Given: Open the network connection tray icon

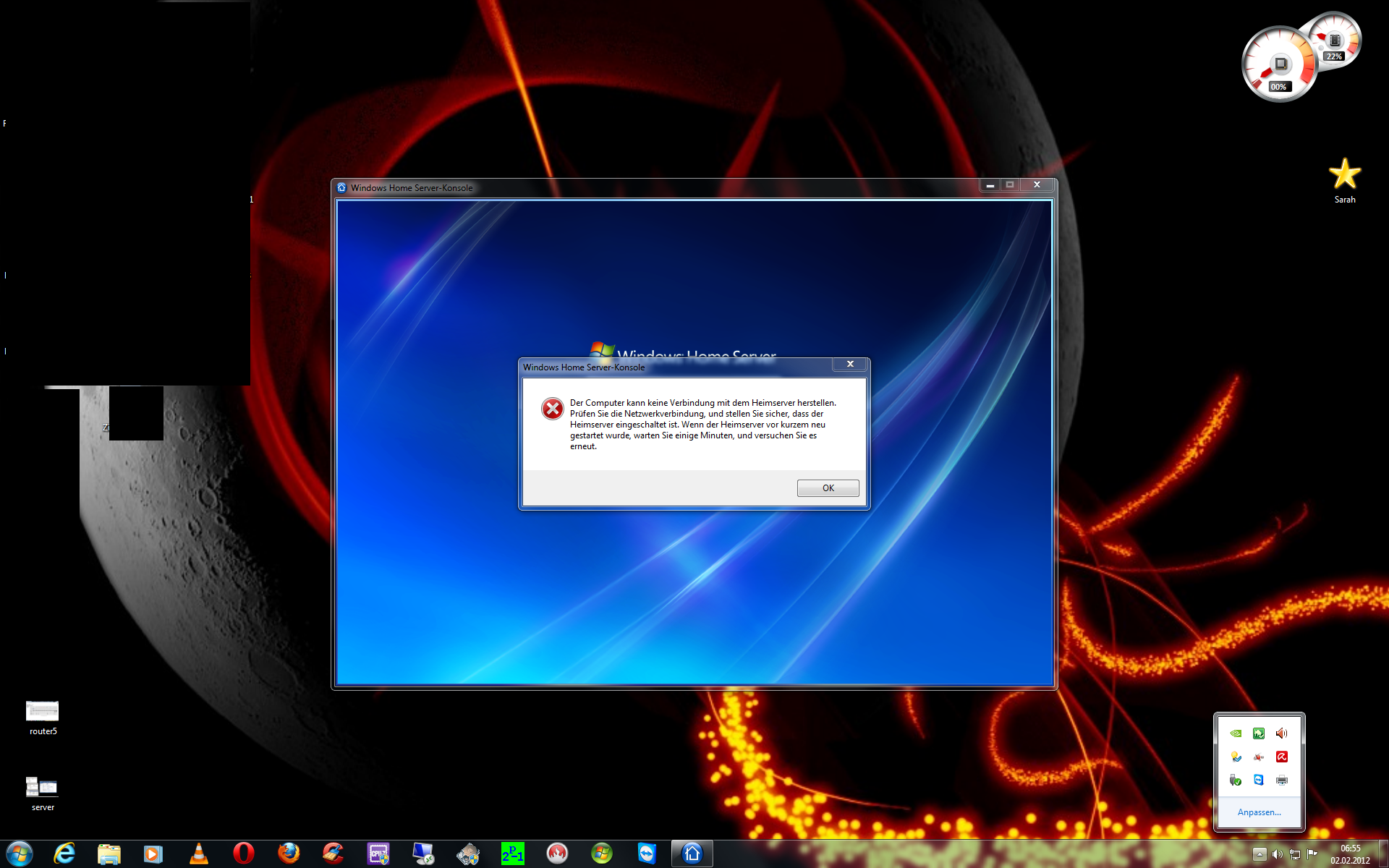Looking at the screenshot, I should (x=1295, y=855).
